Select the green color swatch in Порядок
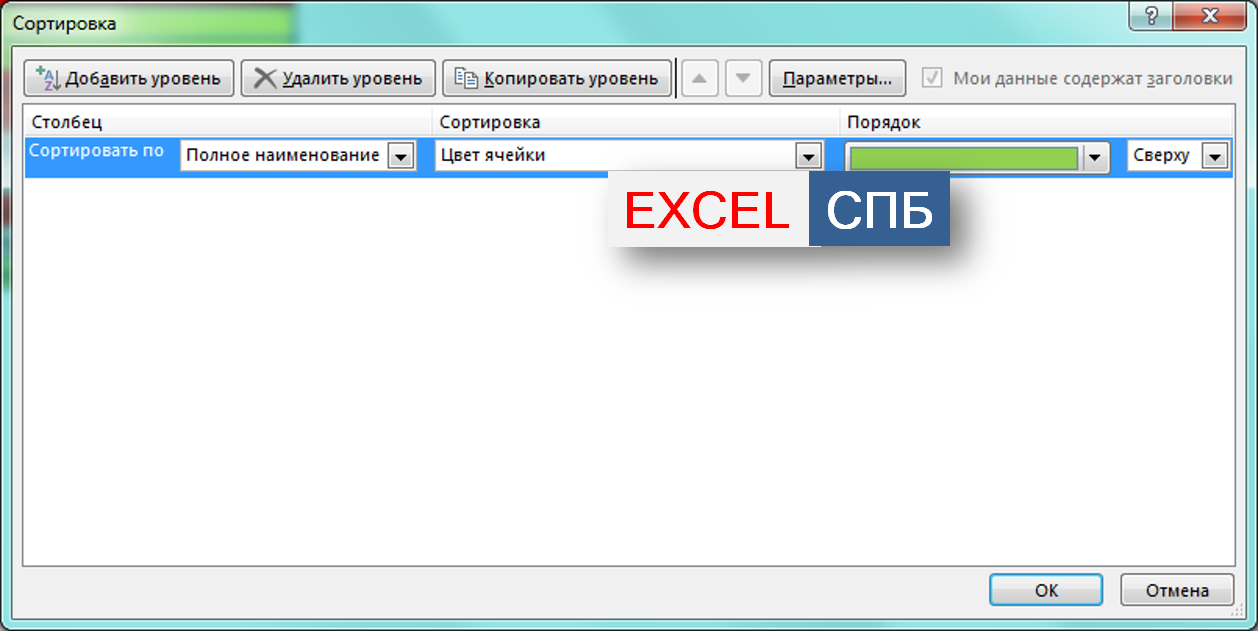This screenshot has width=1258, height=631. [x=964, y=158]
